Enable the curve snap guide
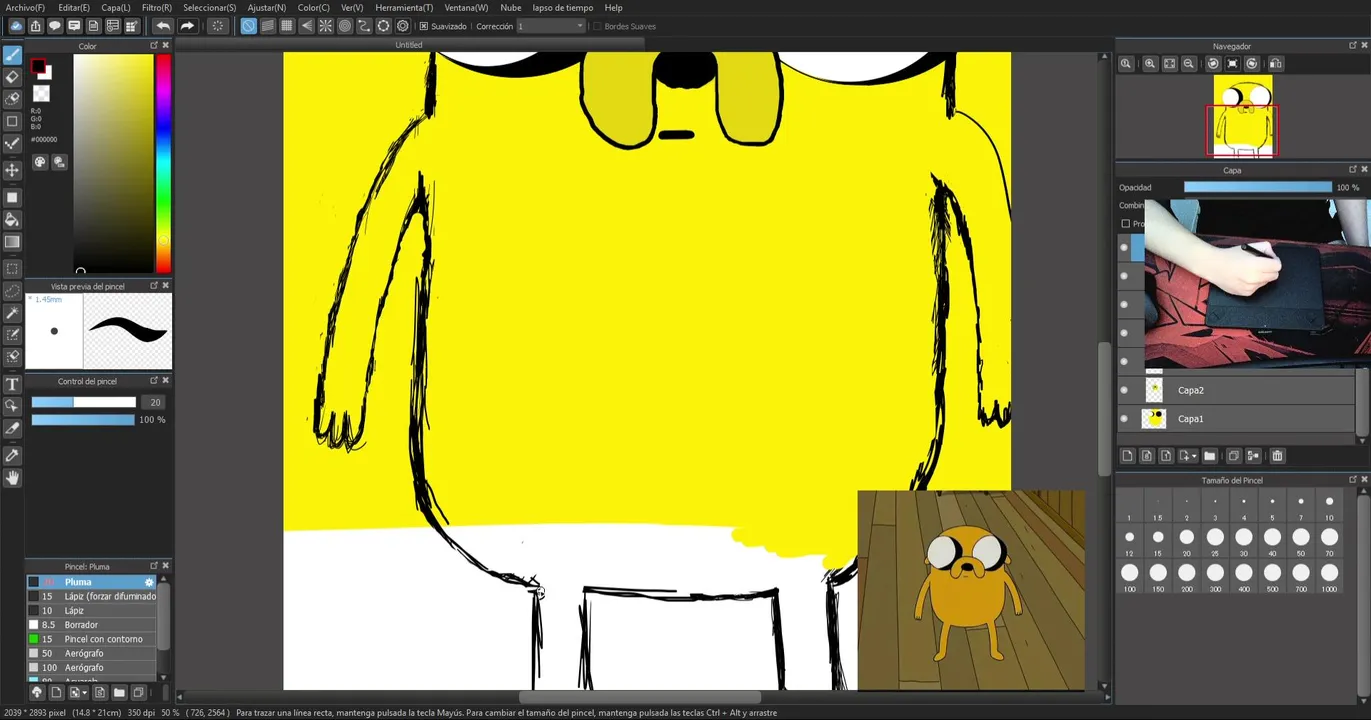 pyautogui.click(x=364, y=26)
